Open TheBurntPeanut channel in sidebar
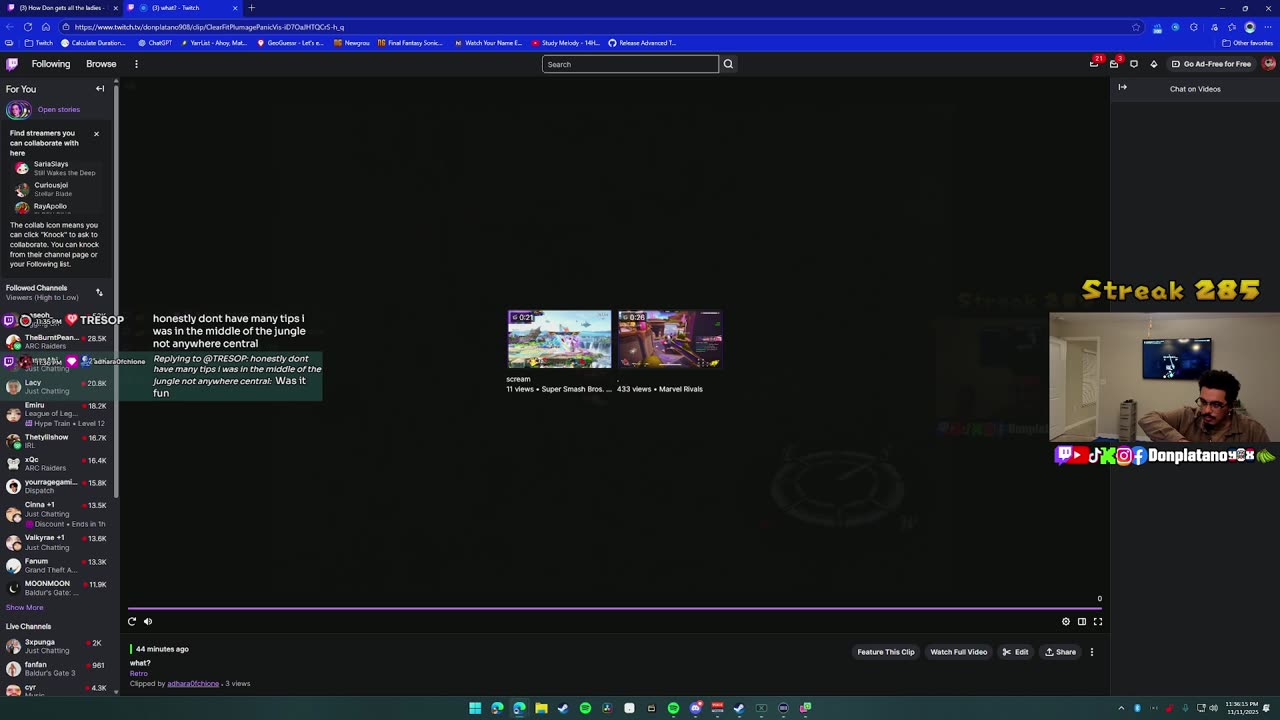Viewport: 1280px width, 720px height. [x=56, y=342]
